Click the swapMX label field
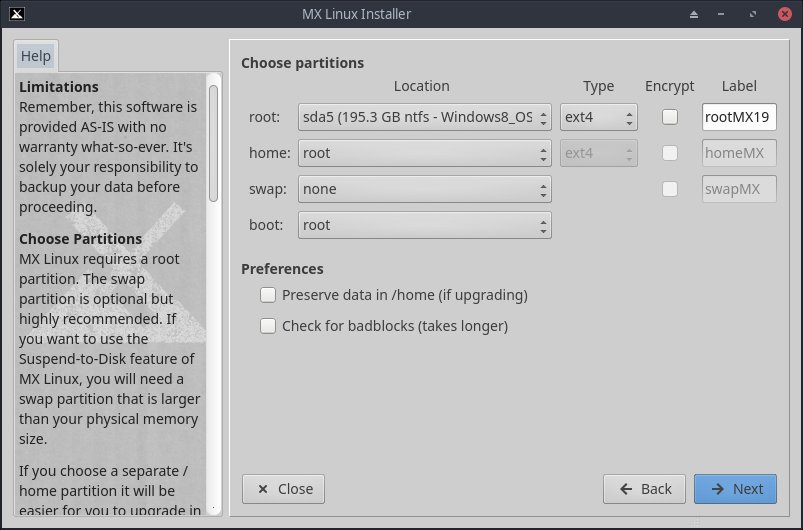Screen dimensions: 803x530 (x=739, y=189)
